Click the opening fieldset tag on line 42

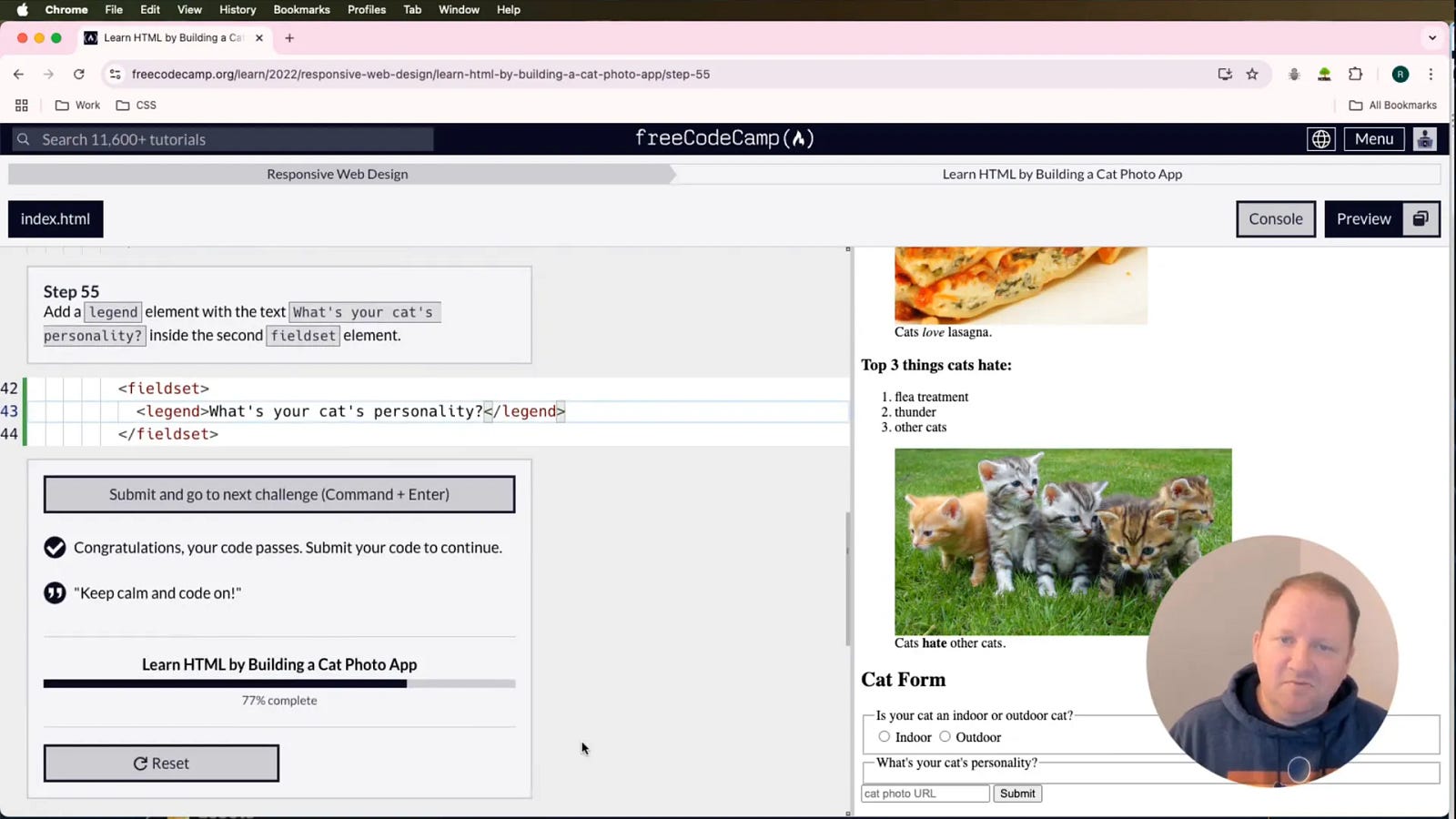coord(164,389)
